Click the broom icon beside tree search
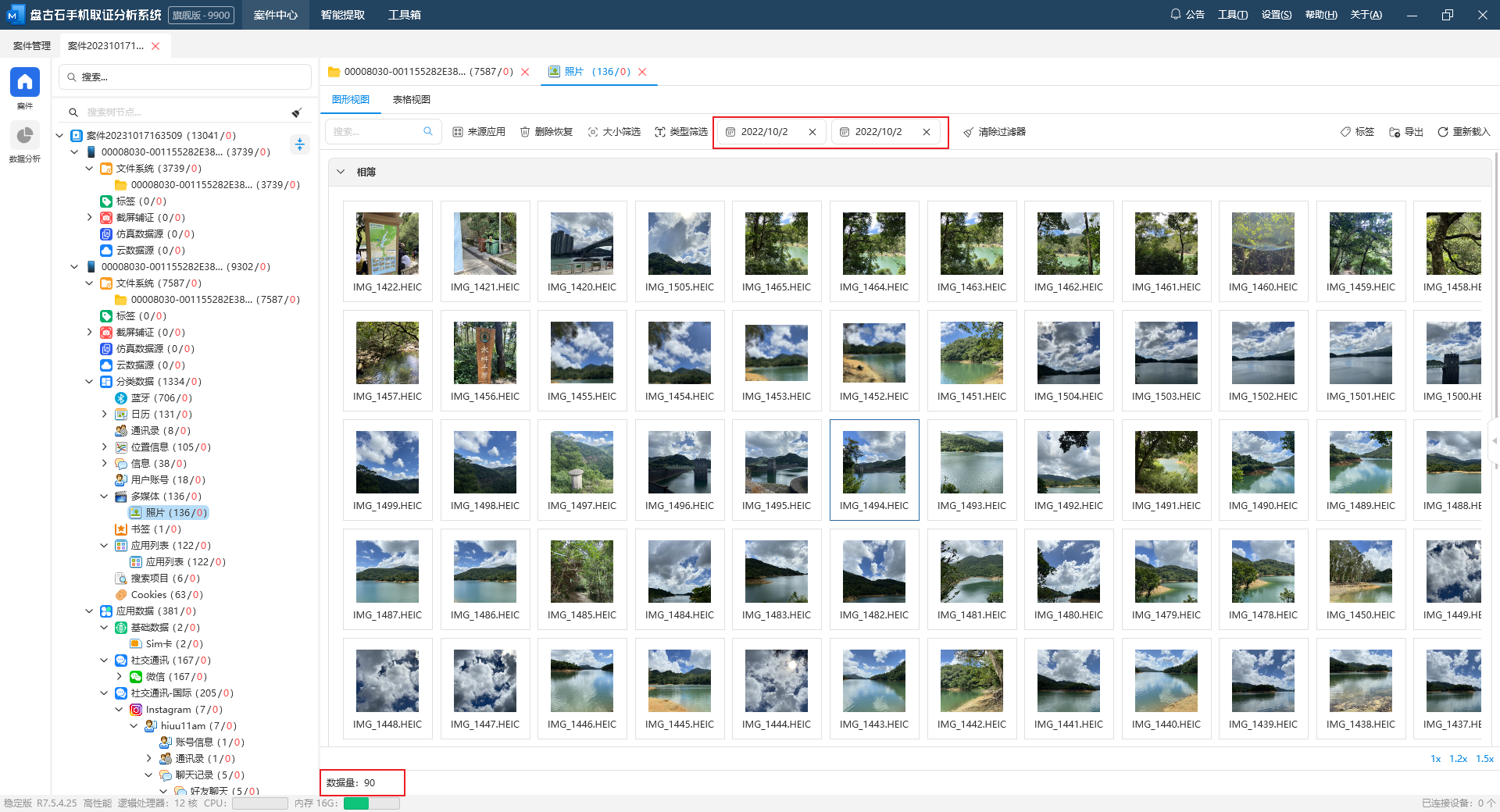The width and height of the screenshot is (1500, 812). (x=297, y=112)
